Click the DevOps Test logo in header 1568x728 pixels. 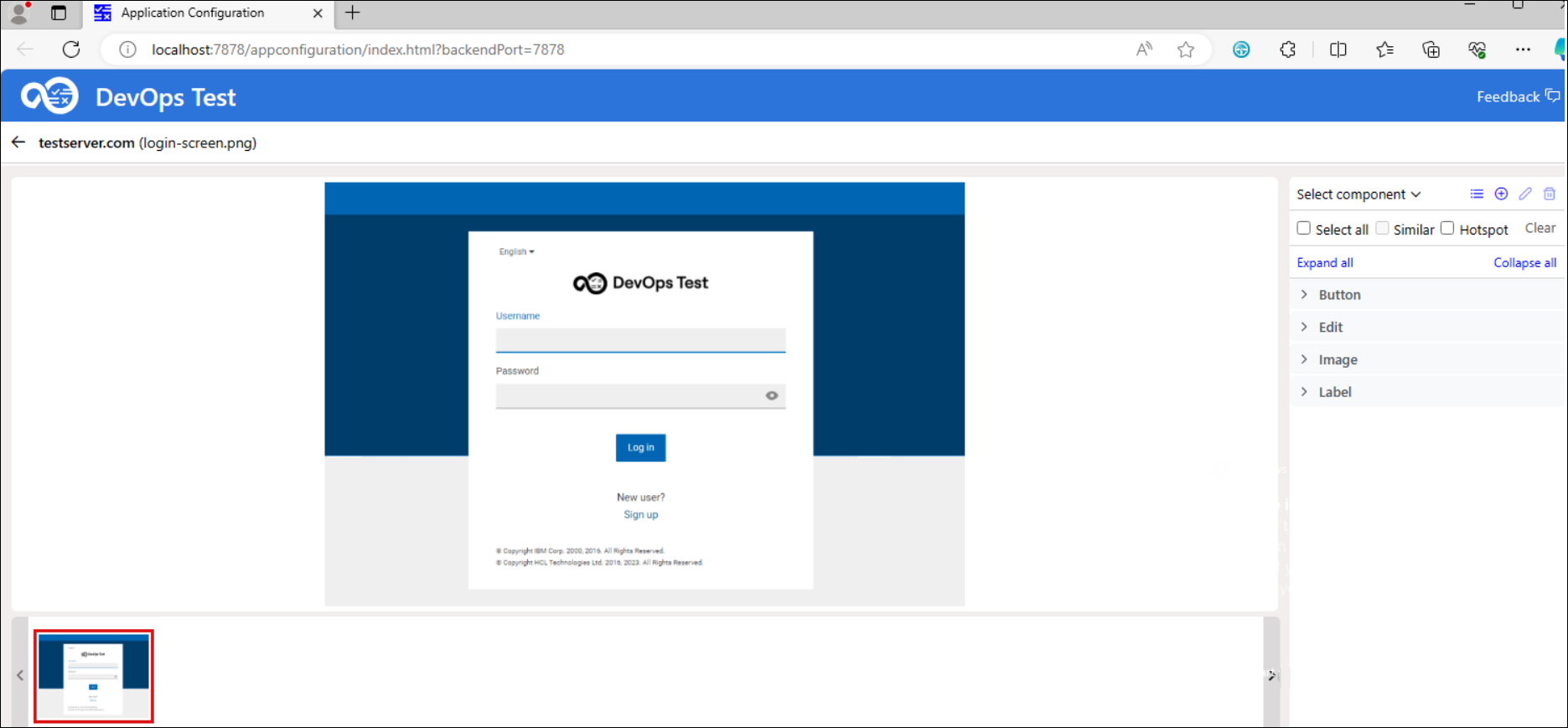point(49,96)
